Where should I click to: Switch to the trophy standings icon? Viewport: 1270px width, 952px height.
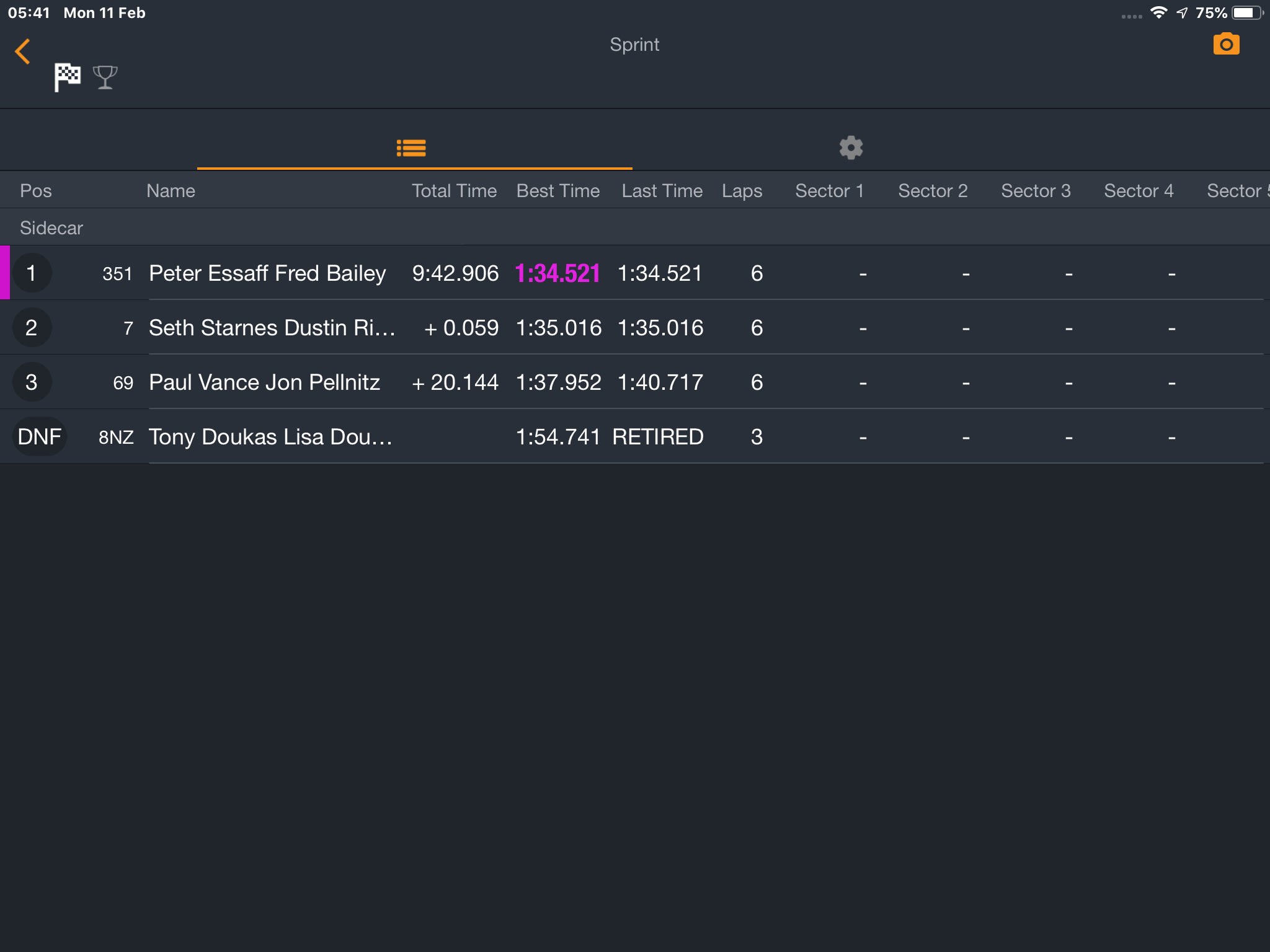click(x=105, y=77)
